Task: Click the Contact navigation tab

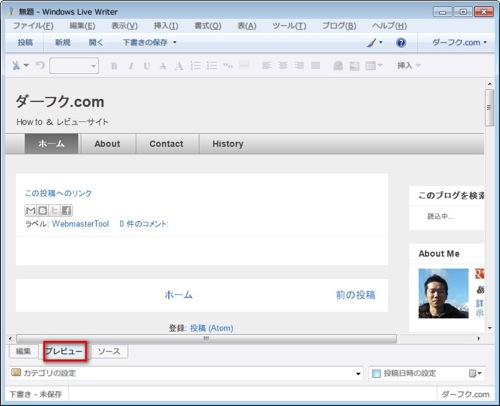Action: point(166,144)
